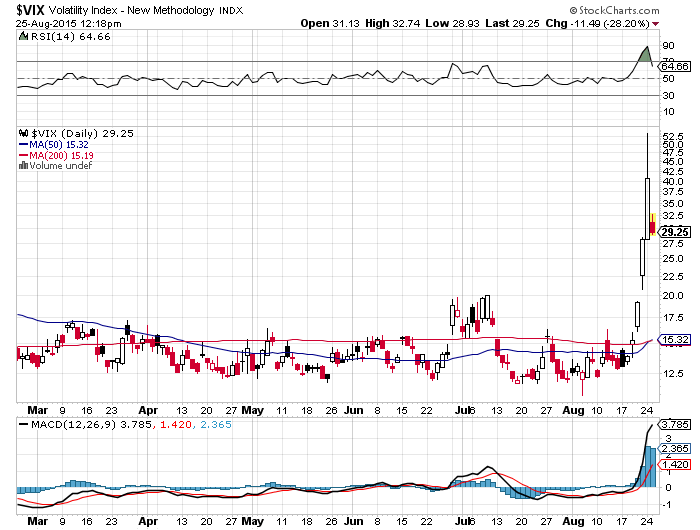Click the tall white candle peaking above 52.5
Viewport: 700px width, 530px height.
(647, 186)
